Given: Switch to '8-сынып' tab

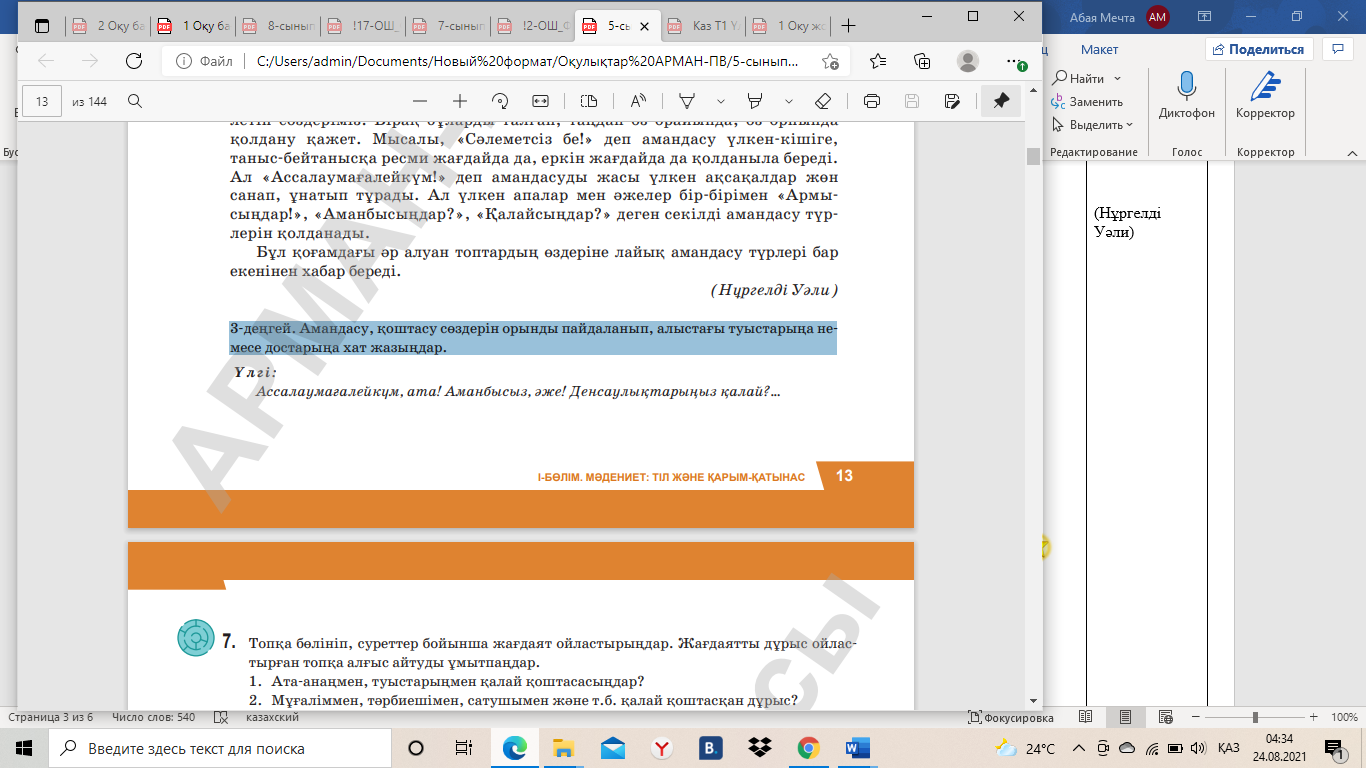Looking at the screenshot, I should 280,26.
